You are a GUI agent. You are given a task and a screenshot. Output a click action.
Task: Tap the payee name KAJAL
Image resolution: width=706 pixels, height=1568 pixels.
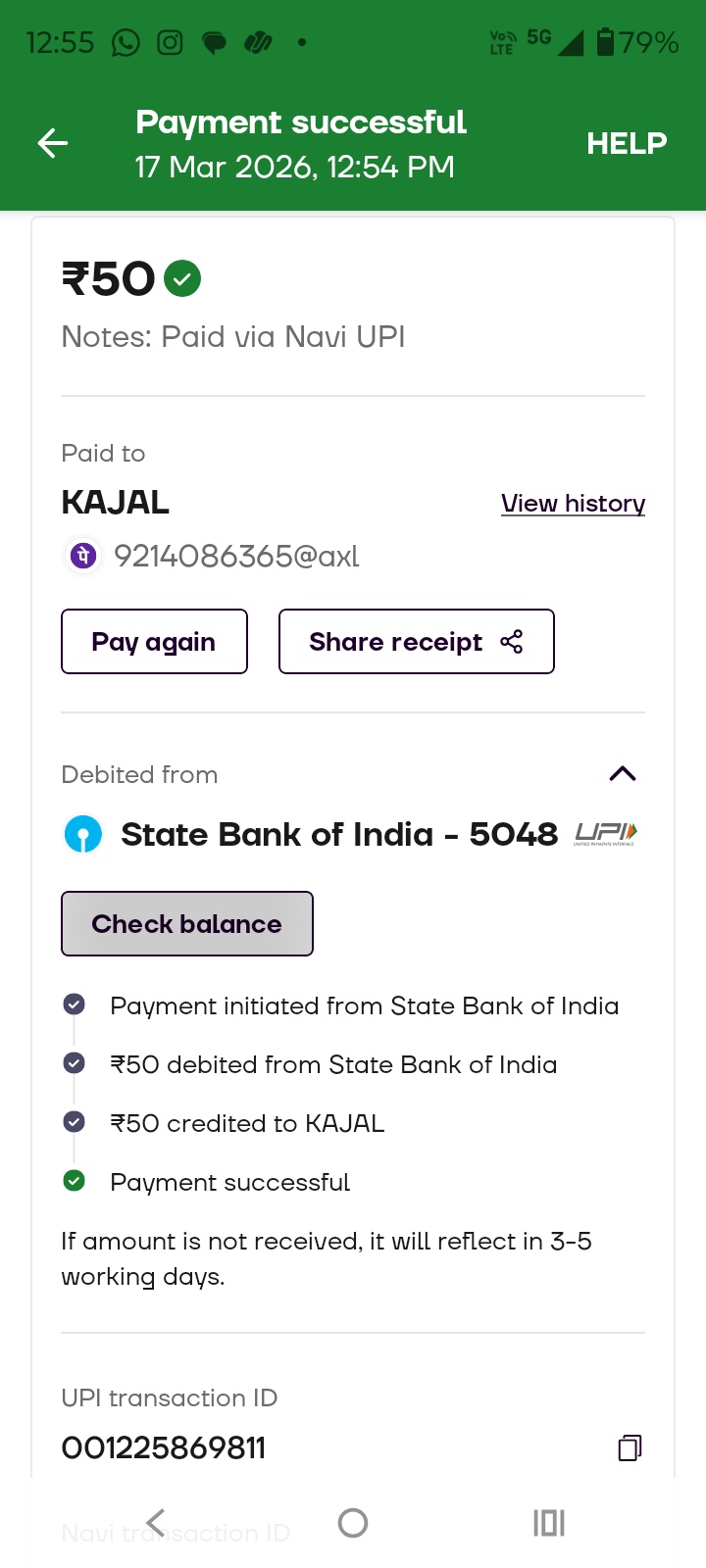116,503
